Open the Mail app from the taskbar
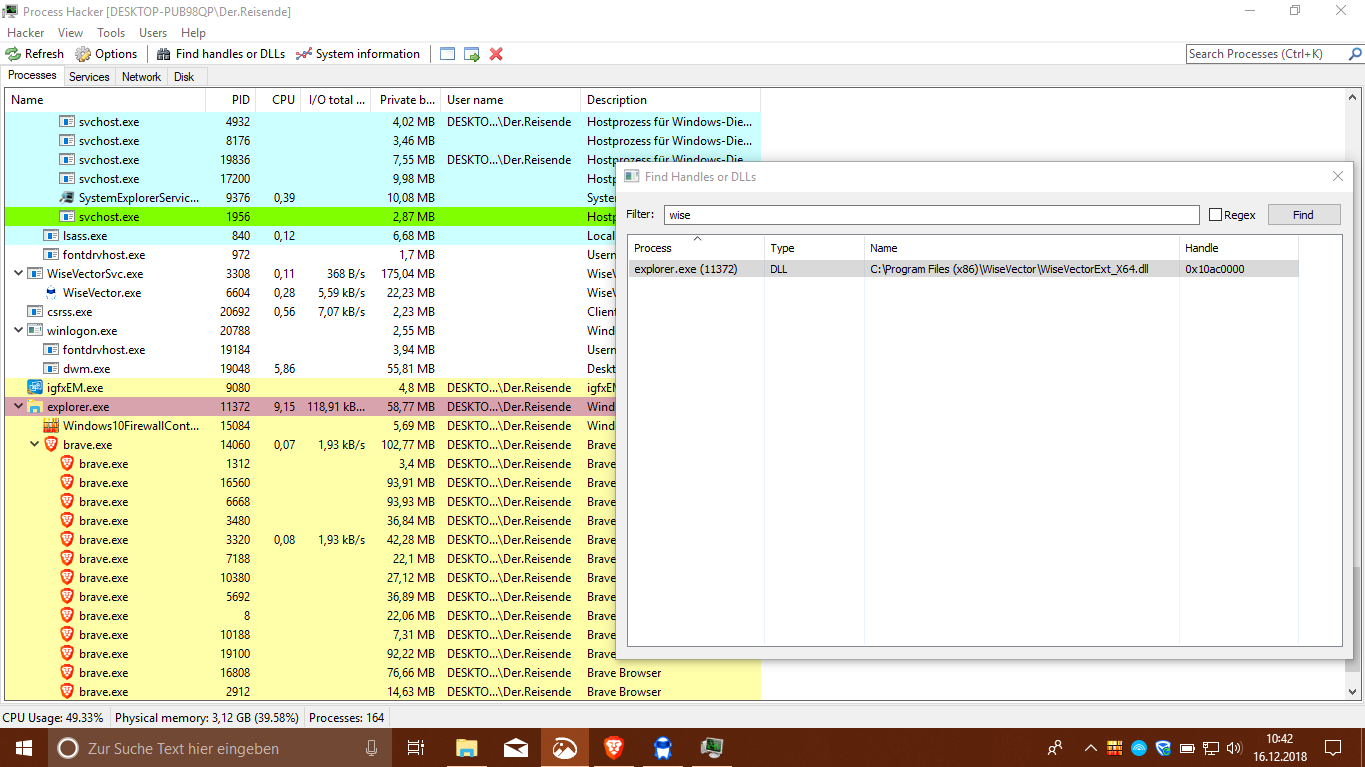Image resolution: width=1365 pixels, height=767 pixels. click(516, 748)
